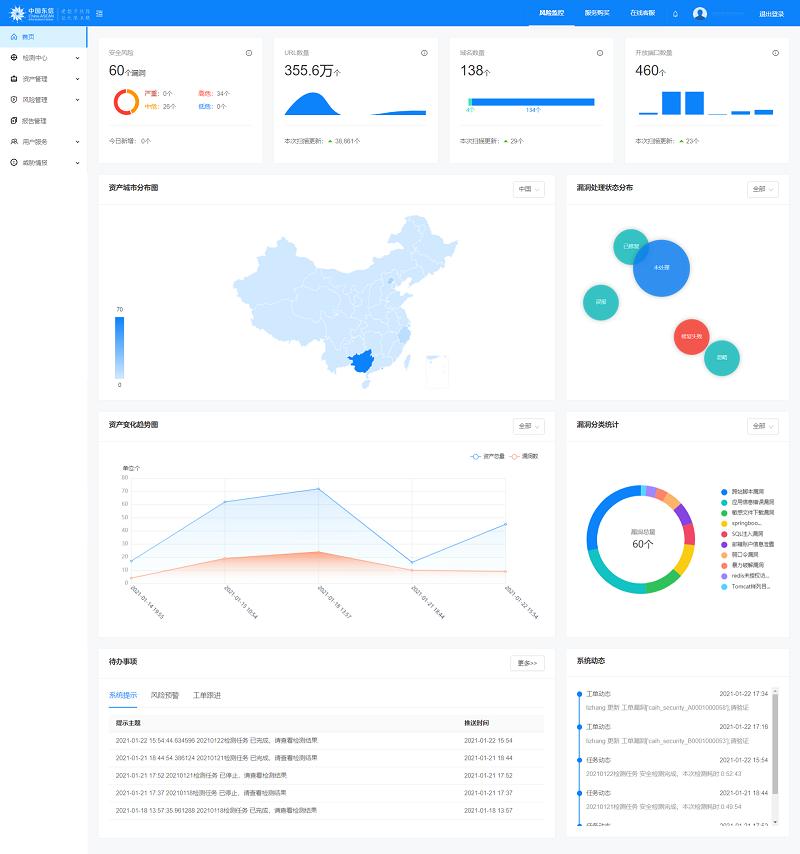Expand the 资产管理 sidebar submenu chevron
This screenshot has height=854, width=800.
[x=77, y=79]
